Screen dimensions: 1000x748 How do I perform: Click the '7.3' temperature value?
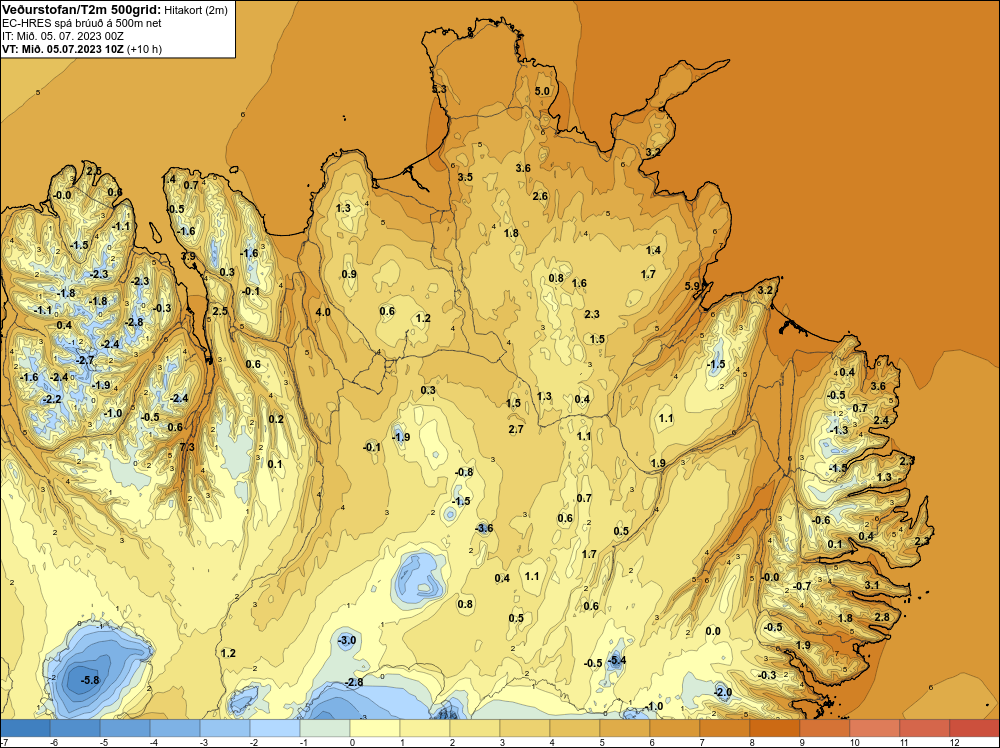click(x=187, y=447)
